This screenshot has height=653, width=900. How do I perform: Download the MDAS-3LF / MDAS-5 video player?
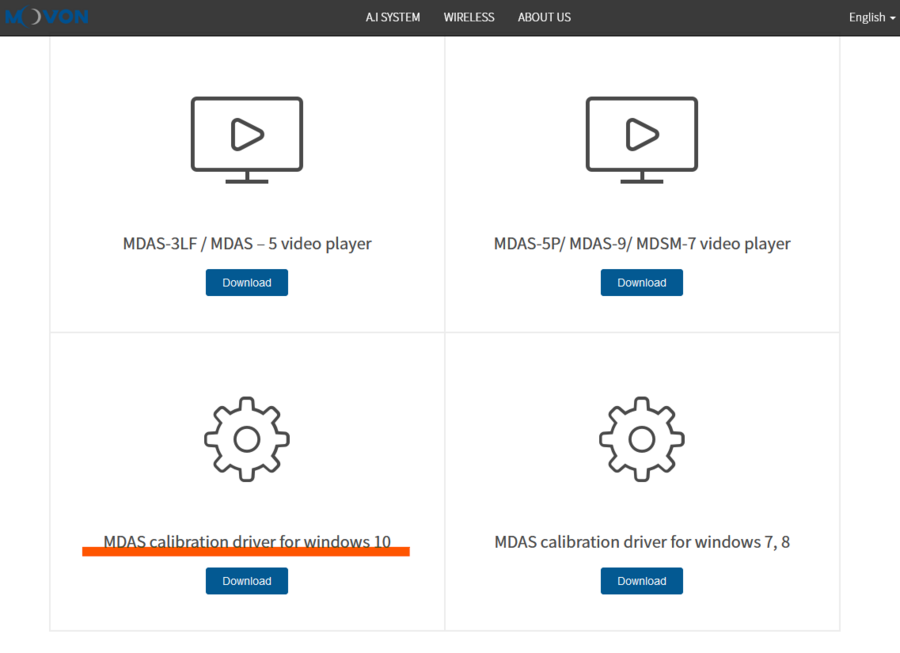246,282
